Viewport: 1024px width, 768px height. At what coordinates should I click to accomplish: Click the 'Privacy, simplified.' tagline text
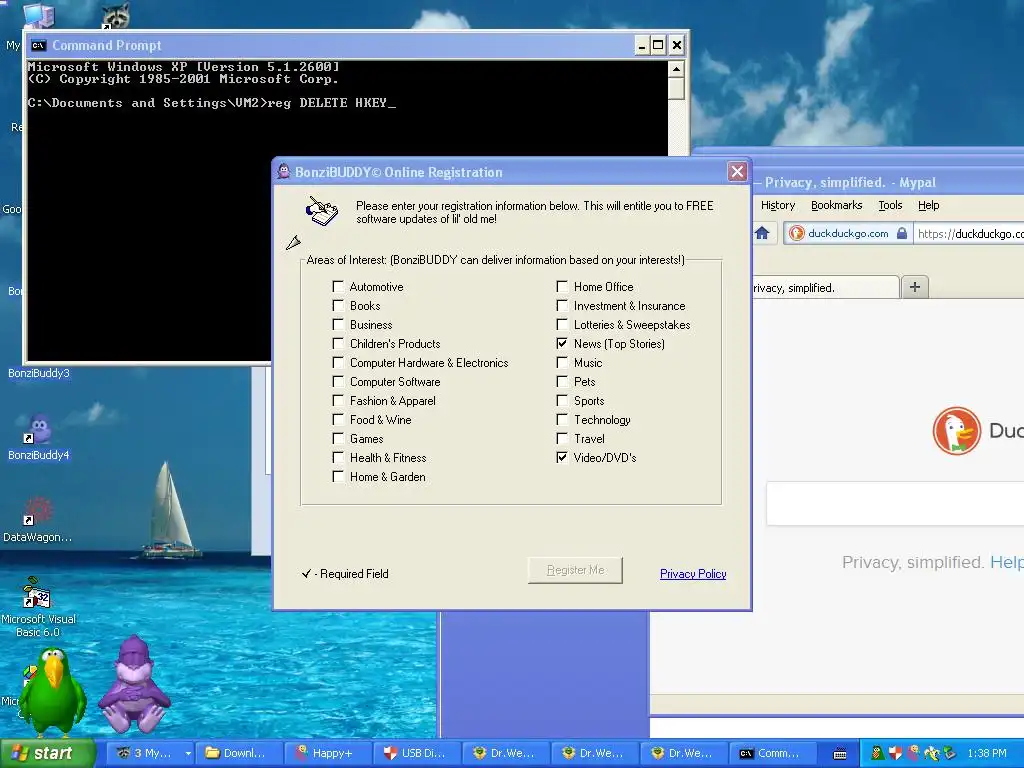(x=912, y=562)
